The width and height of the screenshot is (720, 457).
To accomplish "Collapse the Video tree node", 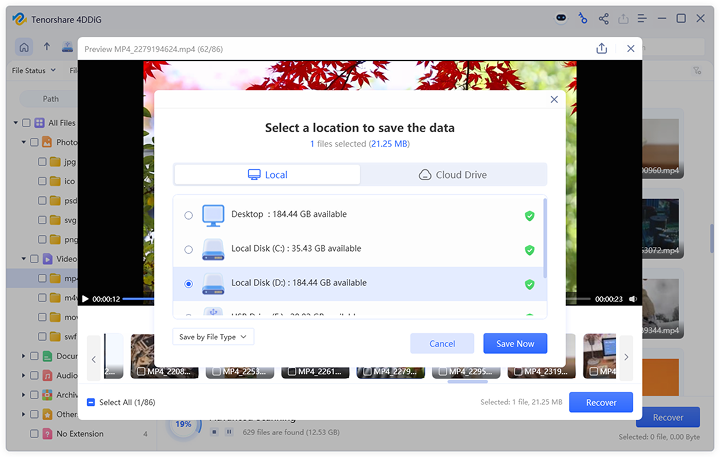I will coord(23,259).
